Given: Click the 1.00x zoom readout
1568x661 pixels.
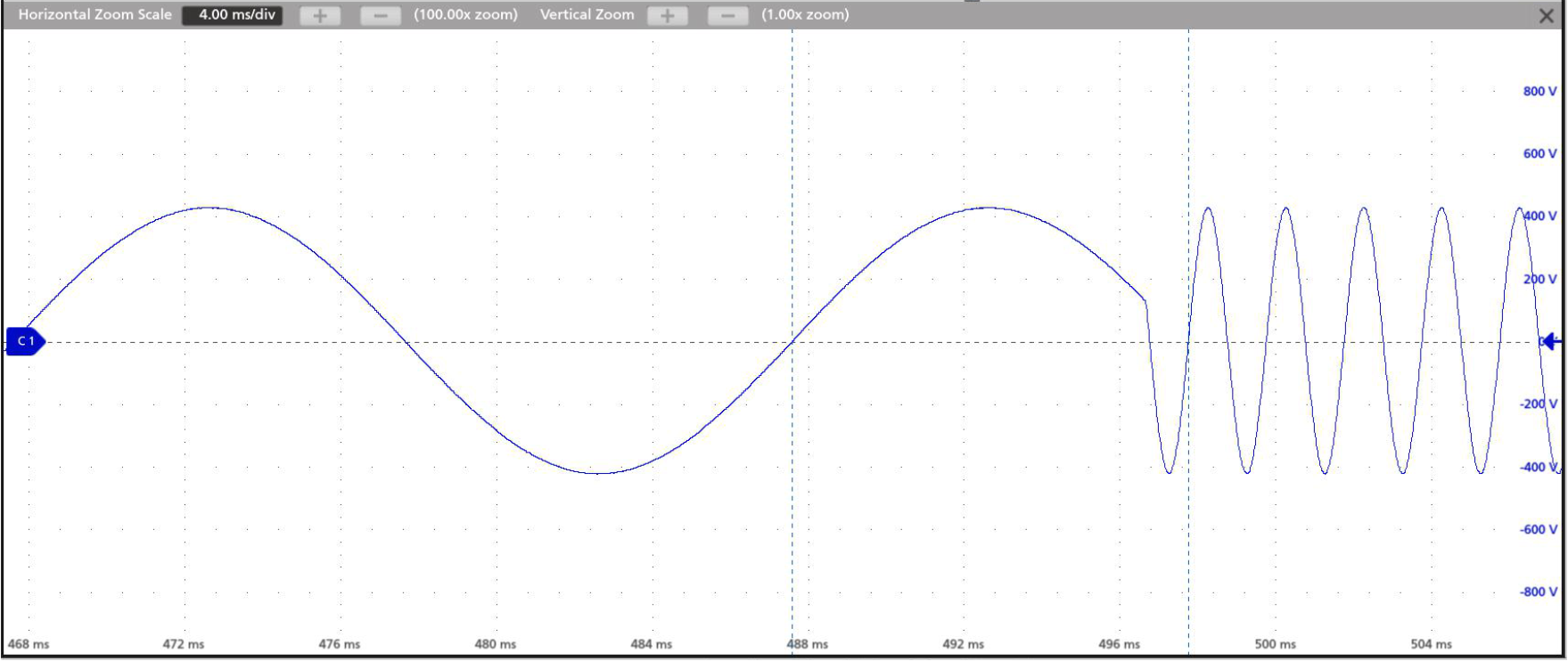Looking at the screenshot, I should click(805, 15).
